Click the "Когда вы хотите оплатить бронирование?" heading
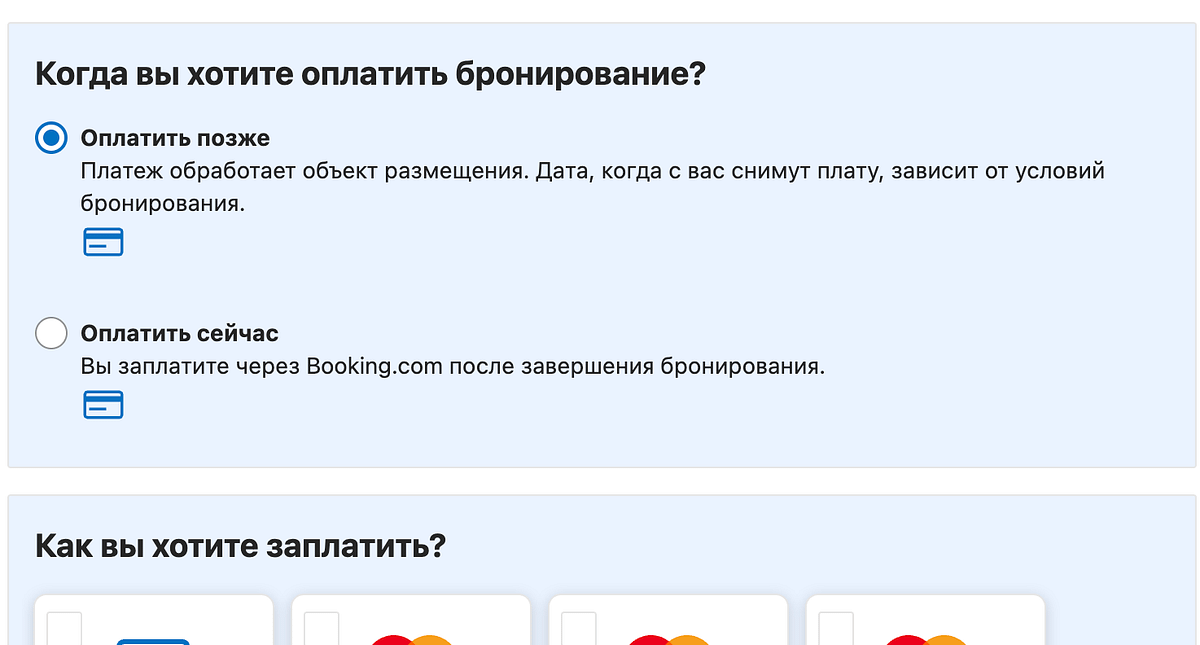 (x=371, y=75)
